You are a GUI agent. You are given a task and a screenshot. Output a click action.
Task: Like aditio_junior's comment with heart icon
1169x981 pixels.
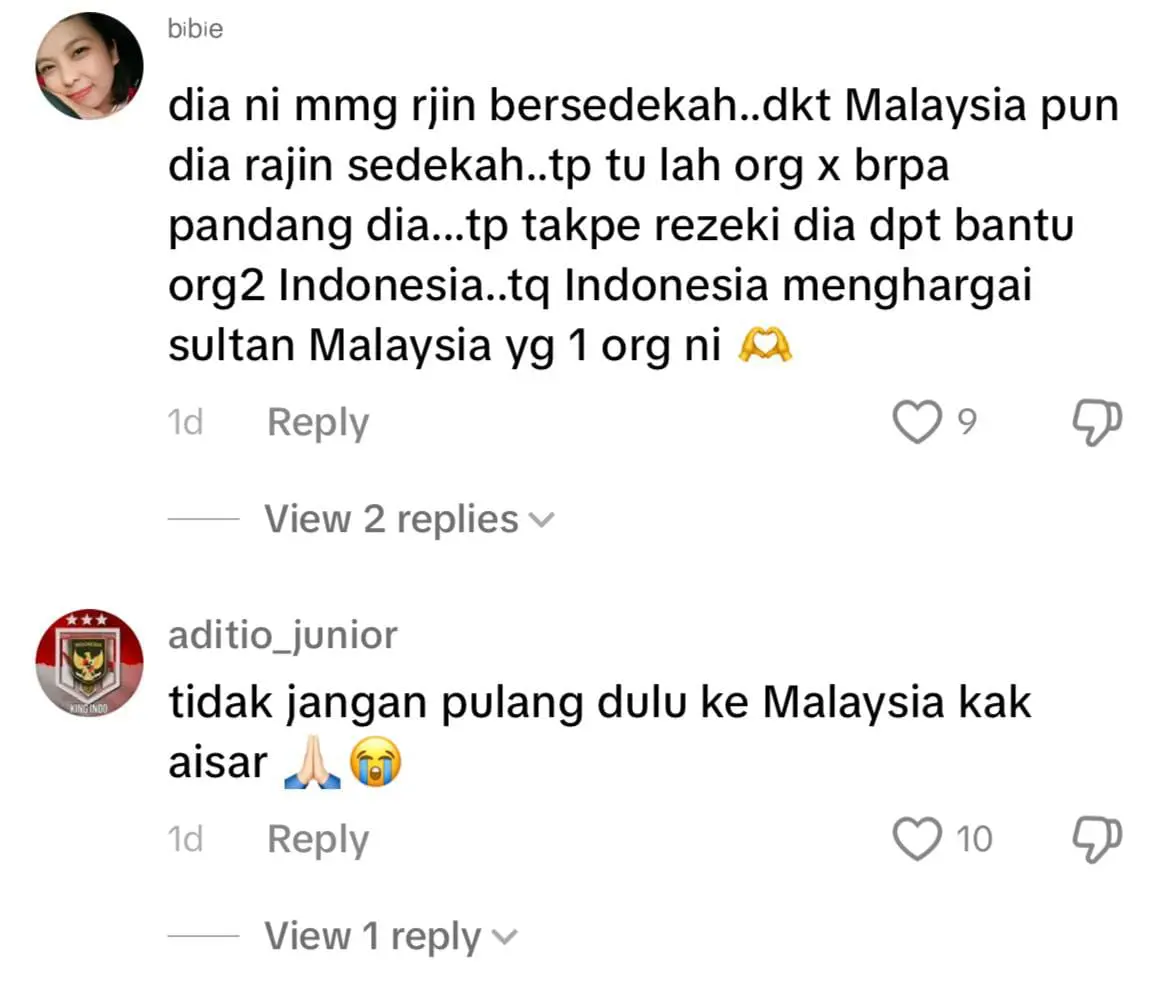(917, 839)
